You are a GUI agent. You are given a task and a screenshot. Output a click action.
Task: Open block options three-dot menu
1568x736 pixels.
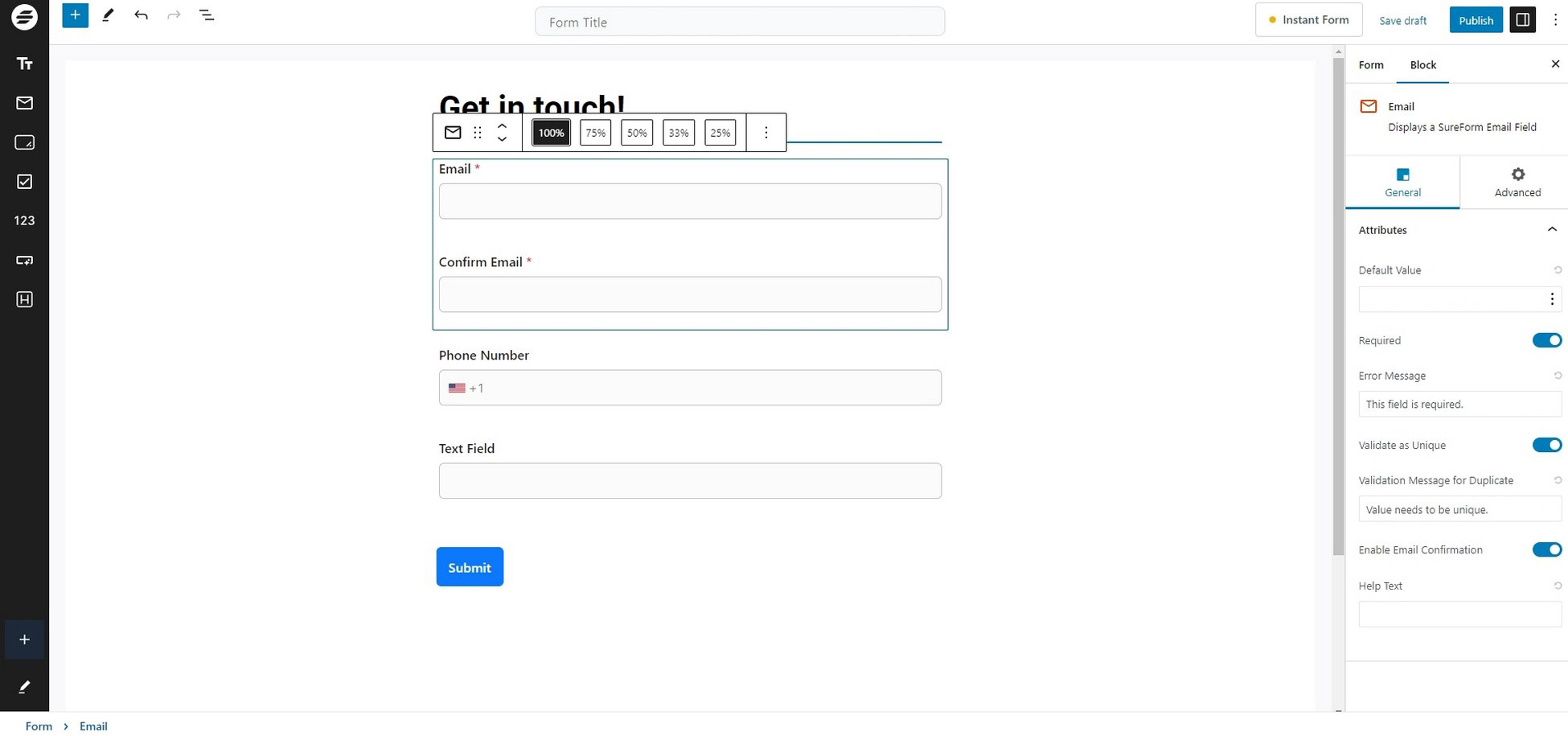tap(766, 133)
